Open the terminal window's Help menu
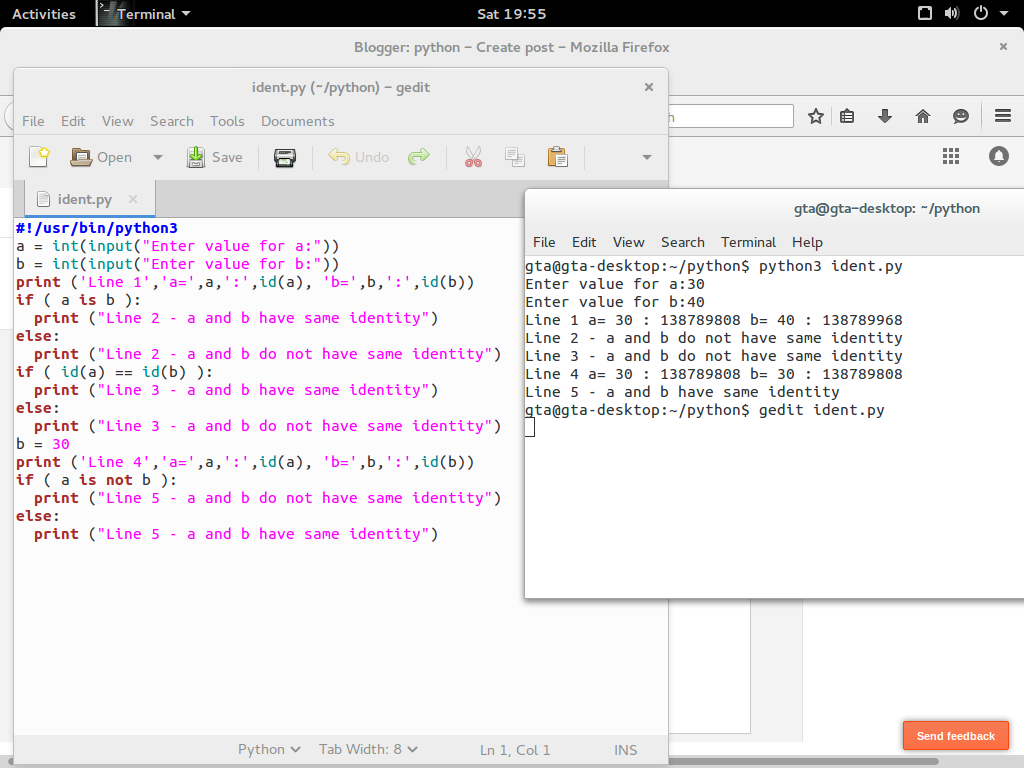The image size is (1024, 768). [807, 242]
